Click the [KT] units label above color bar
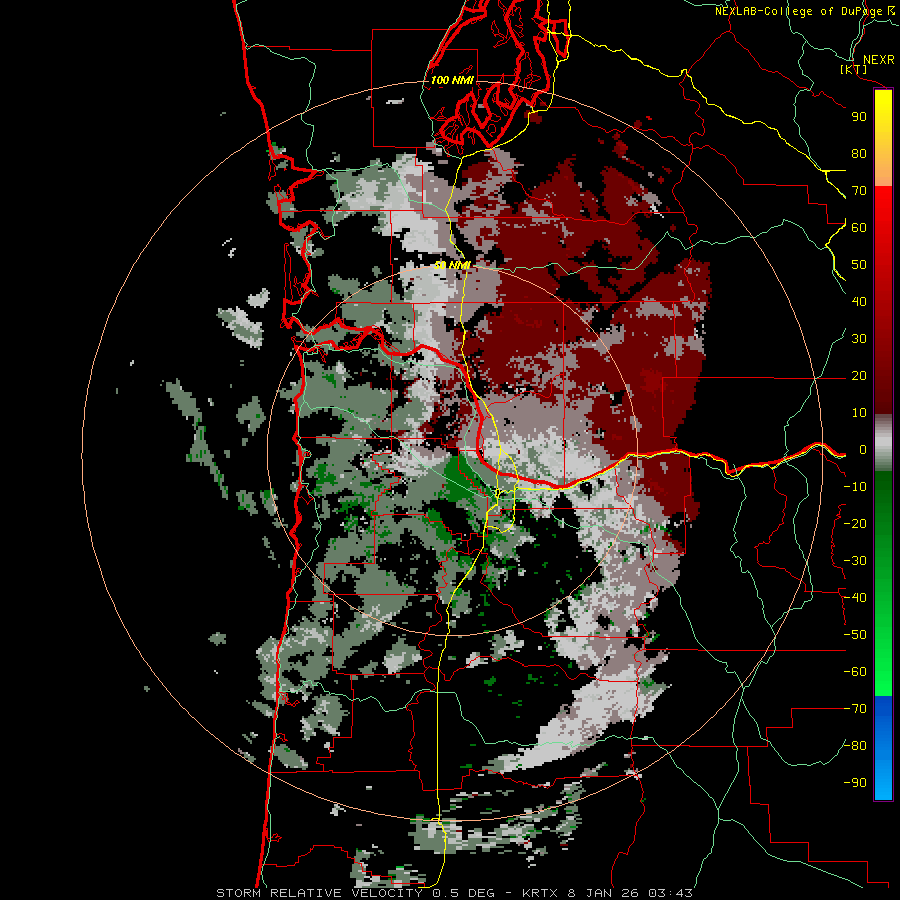900x900 pixels. 854,69
